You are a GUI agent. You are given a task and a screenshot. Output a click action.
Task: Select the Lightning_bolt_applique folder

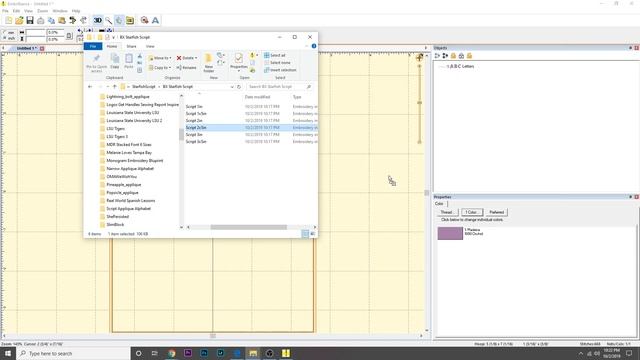[128, 97]
